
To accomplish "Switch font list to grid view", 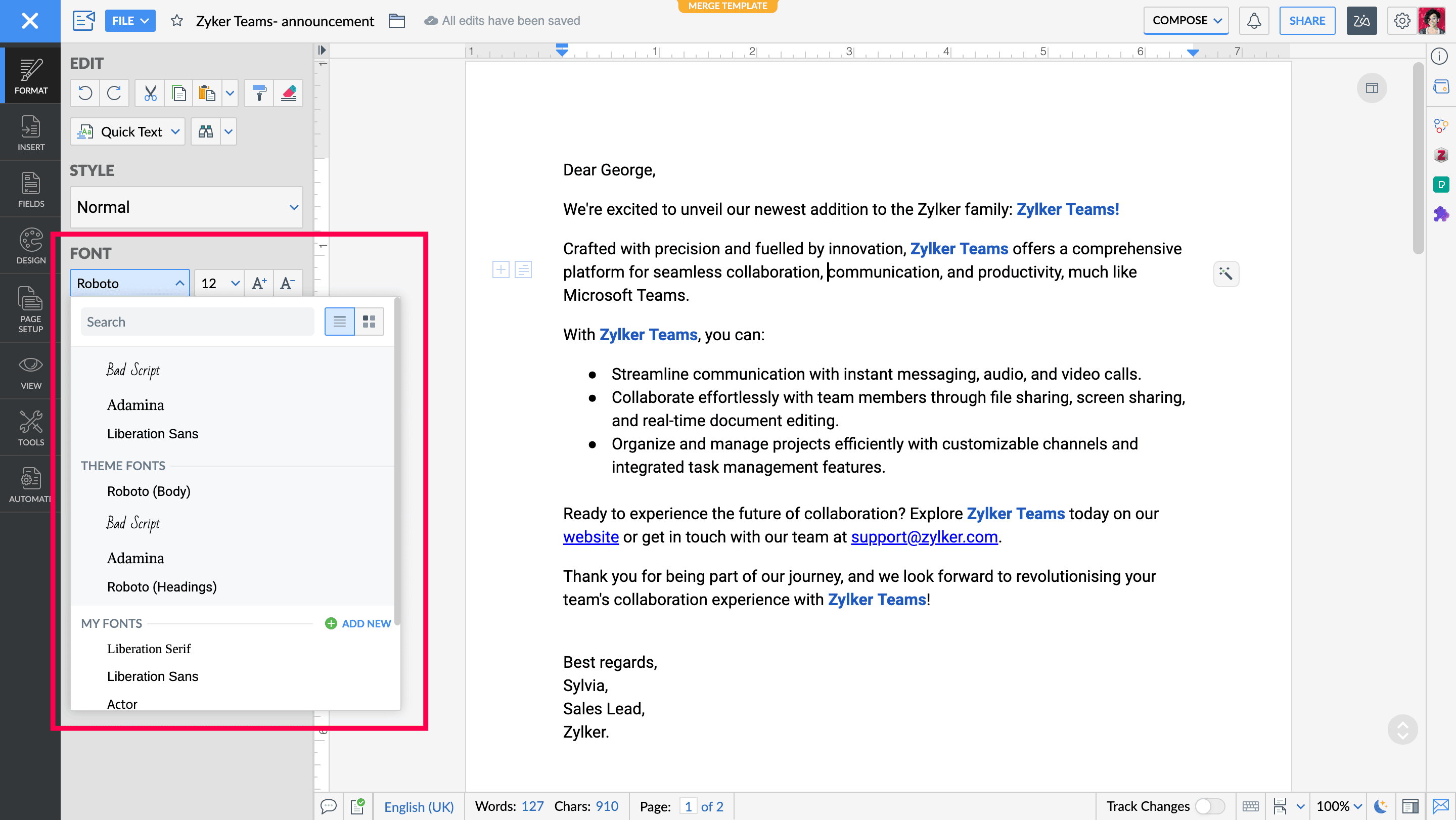I will 369,322.
